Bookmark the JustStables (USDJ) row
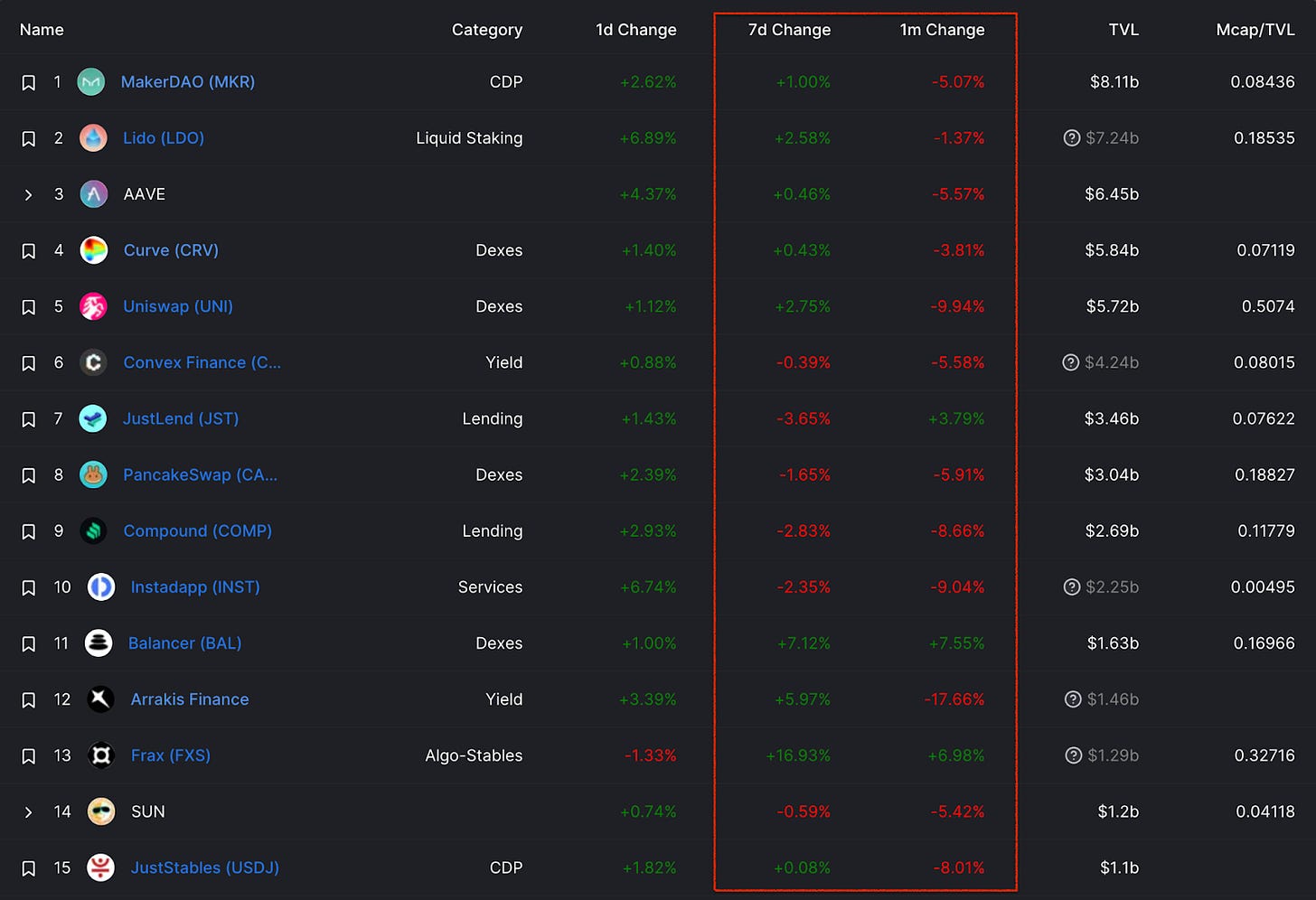 (29, 868)
